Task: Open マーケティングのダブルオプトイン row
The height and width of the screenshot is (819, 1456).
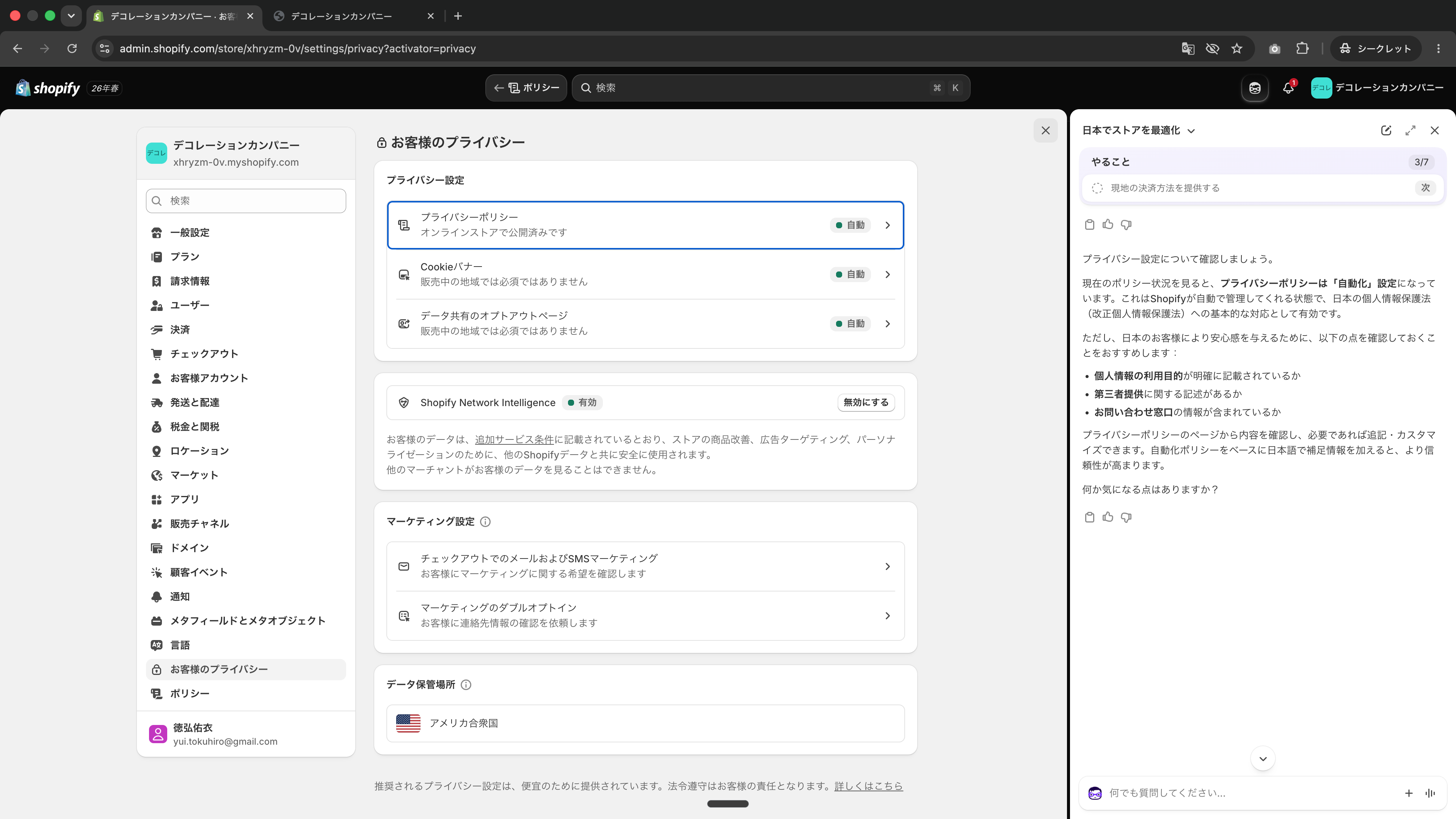Action: coord(645,615)
